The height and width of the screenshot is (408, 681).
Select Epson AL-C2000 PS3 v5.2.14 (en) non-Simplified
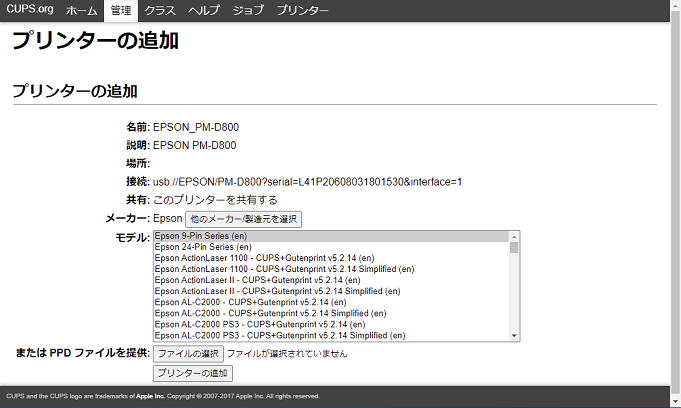pos(332,325)
